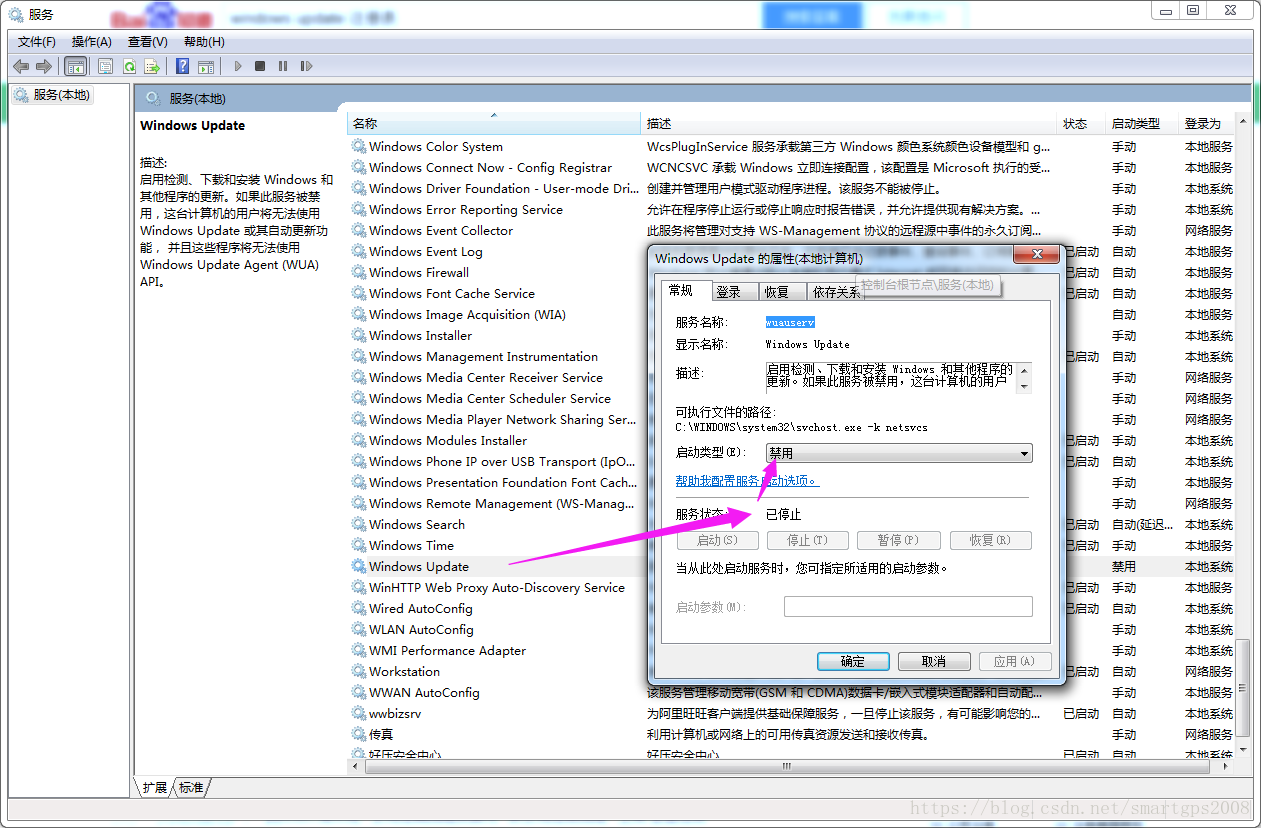Image resolution: width=1261 pixels, height=828 pixels.
Task: Click the gear icon beside Windows Search
Action: tap(359, 524)
